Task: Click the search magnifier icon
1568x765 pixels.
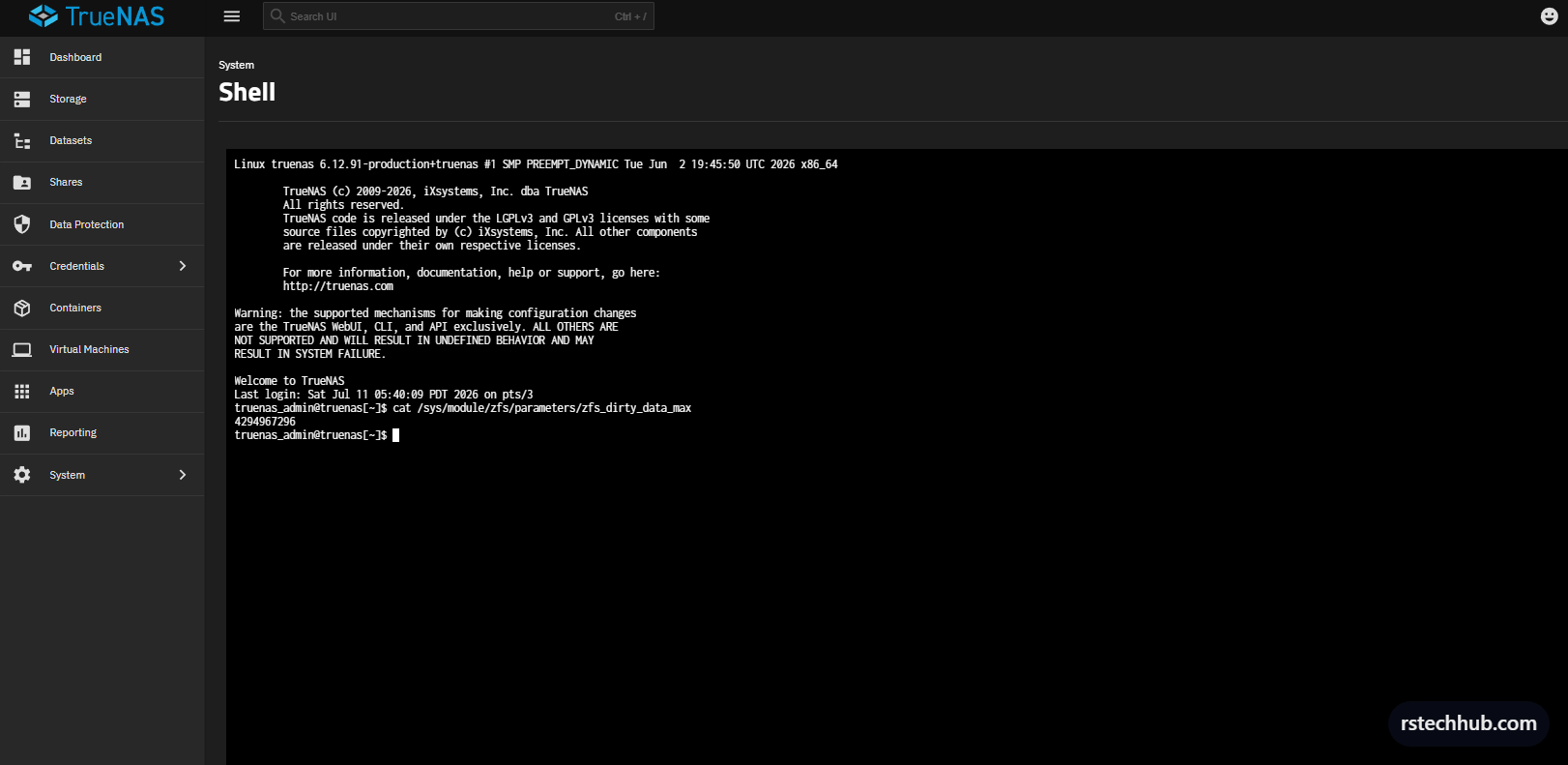Action: tap(277, 15)
